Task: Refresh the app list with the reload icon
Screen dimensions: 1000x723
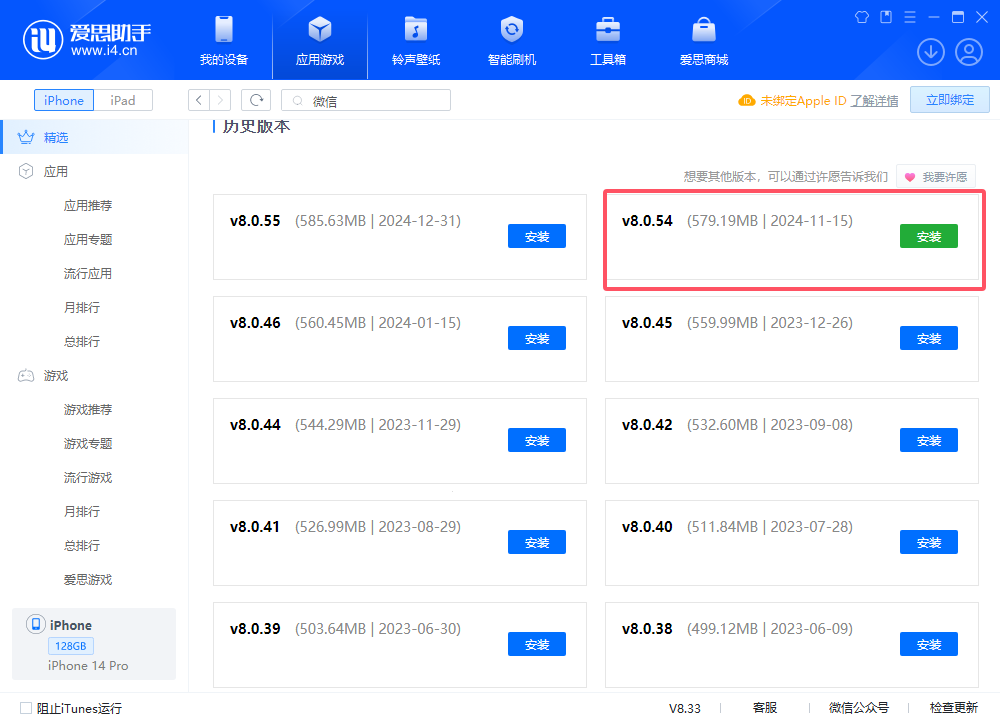Action: 257,100
